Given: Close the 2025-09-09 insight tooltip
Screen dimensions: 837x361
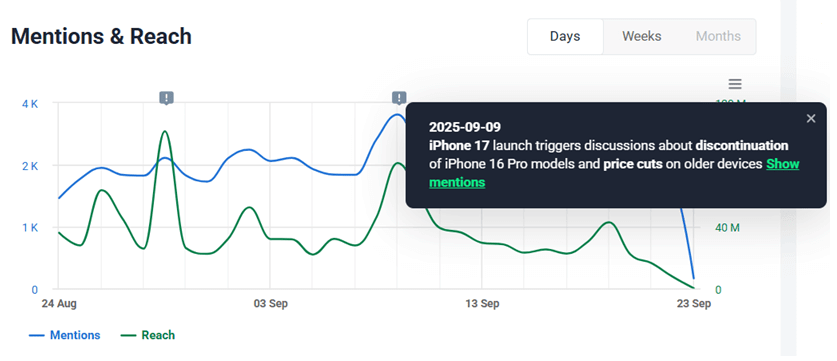Looking at the screenshot, I should pos(811,119).
